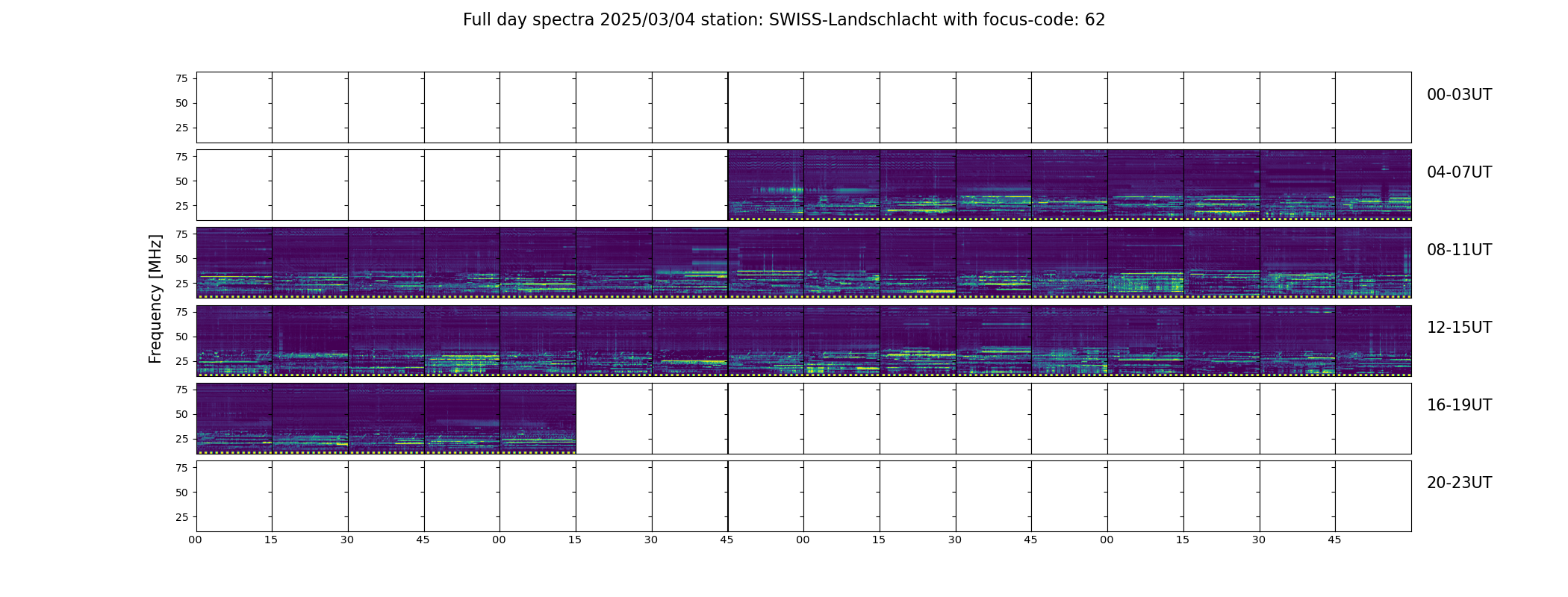The image size is (1568, 597).
Task: Click the "25" tick label of the 00-03UT row
Action: [x=181, y=128]
